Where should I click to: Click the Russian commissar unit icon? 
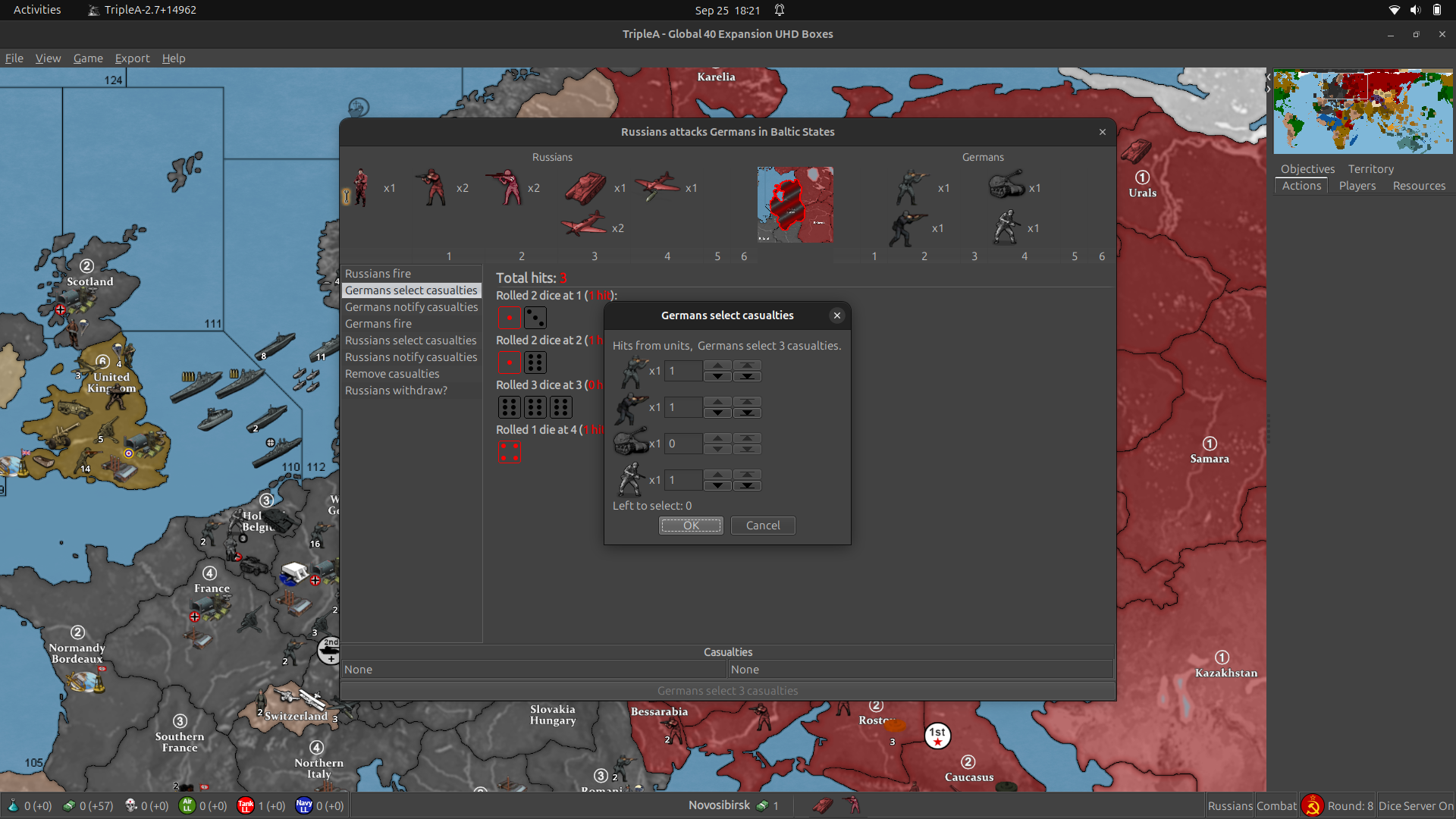tap(361, 187)
